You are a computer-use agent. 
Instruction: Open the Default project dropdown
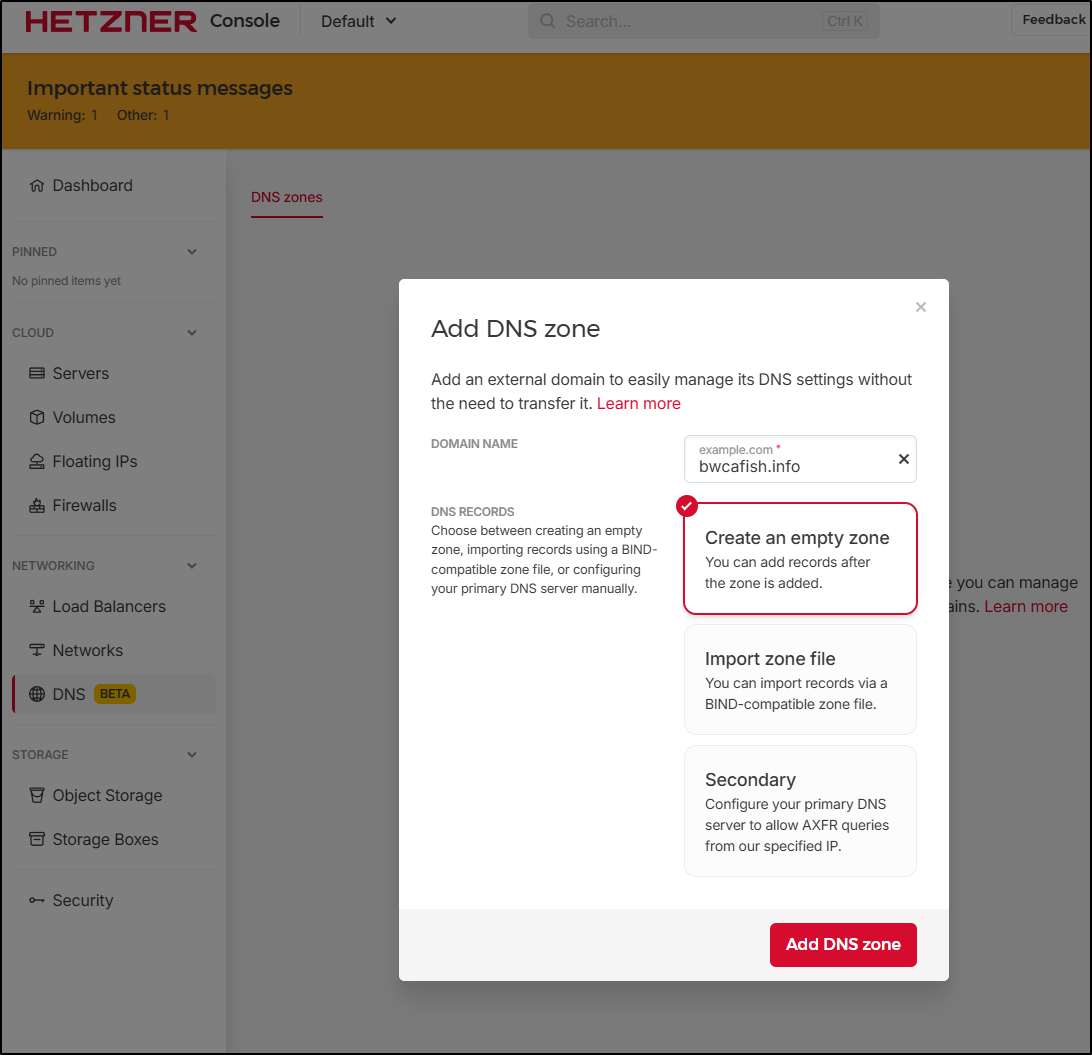point(359,21)
